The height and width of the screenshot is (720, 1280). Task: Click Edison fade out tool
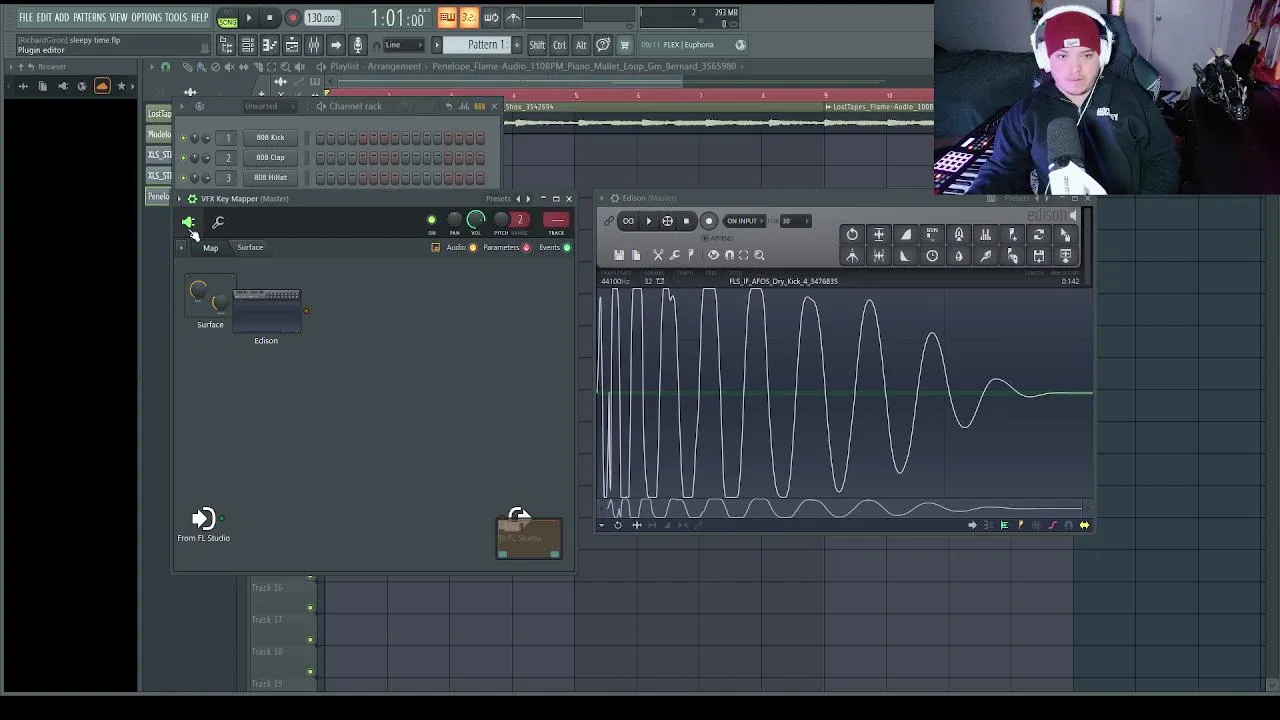click(x=905, y=256)
